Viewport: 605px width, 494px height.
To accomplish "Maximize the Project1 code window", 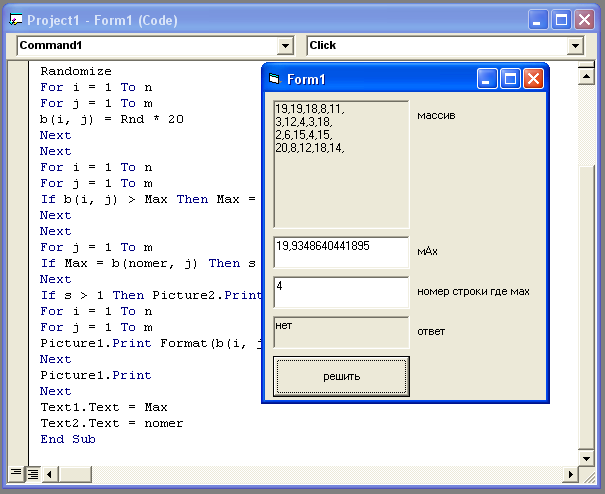I will 561,20.
